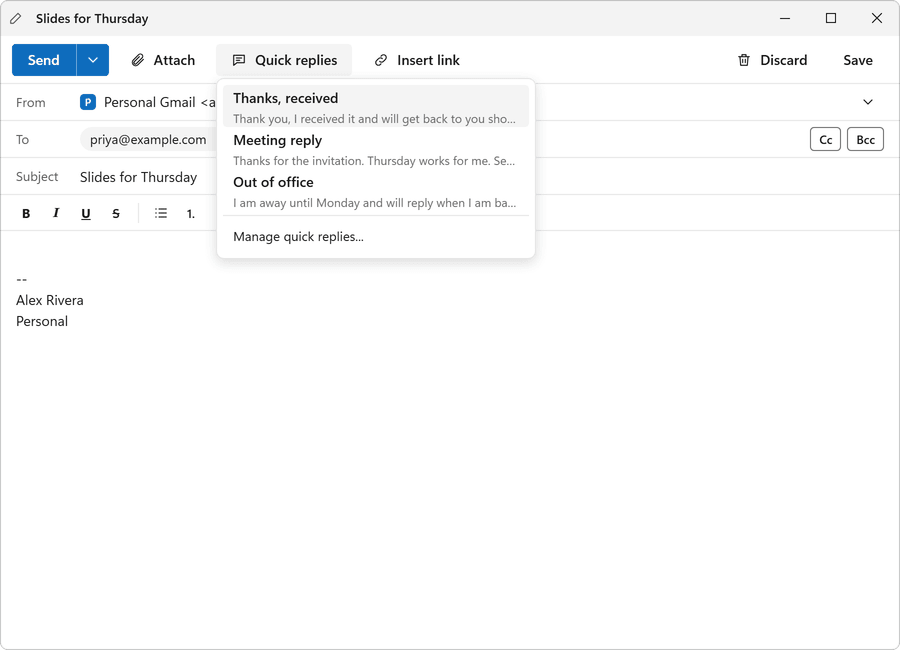Open Manage quick replies…
The height and width of the screenshot is (650, 900).
point(376,237)
